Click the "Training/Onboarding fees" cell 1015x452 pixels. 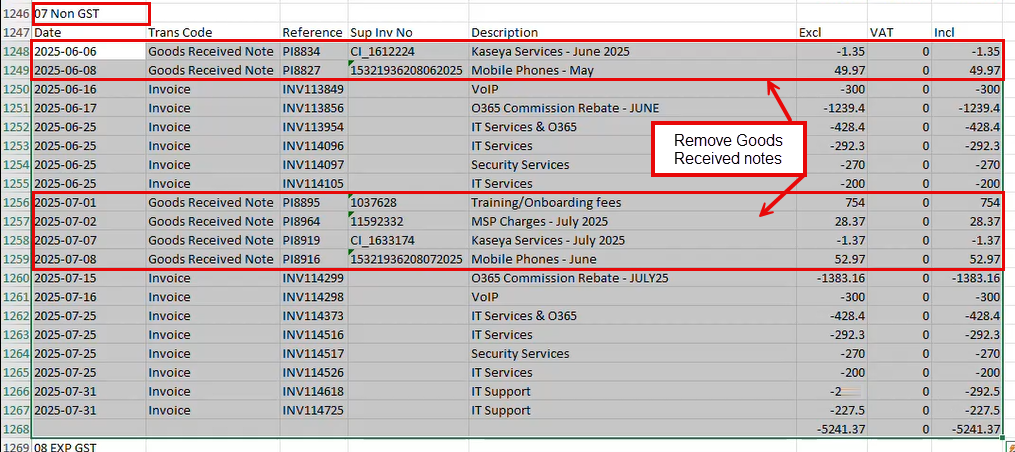point(546,203)
